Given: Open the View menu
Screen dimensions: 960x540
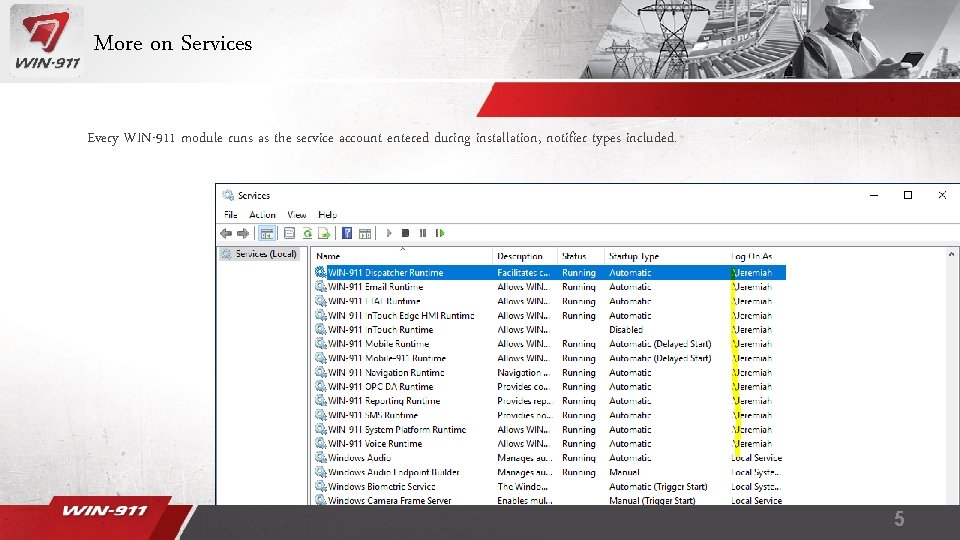Looking at the screenshot, I should pos(297,215).
